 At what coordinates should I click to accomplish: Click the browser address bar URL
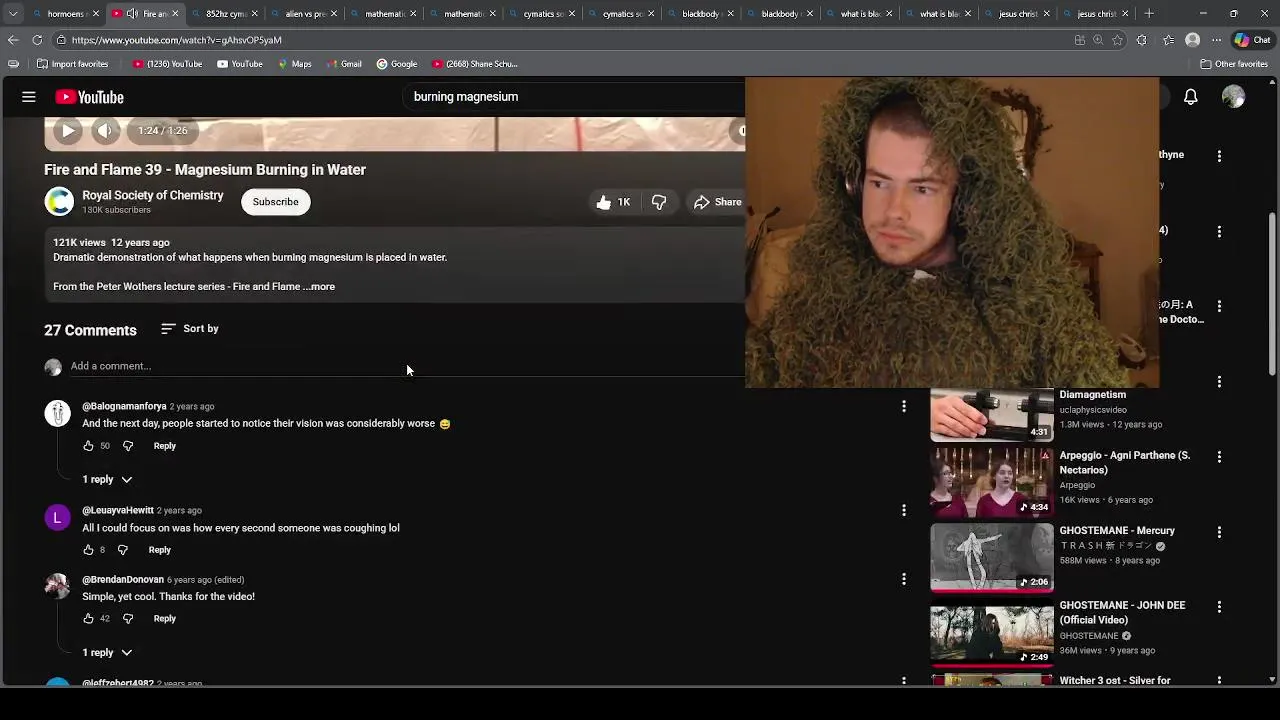[x=177, y=40]
